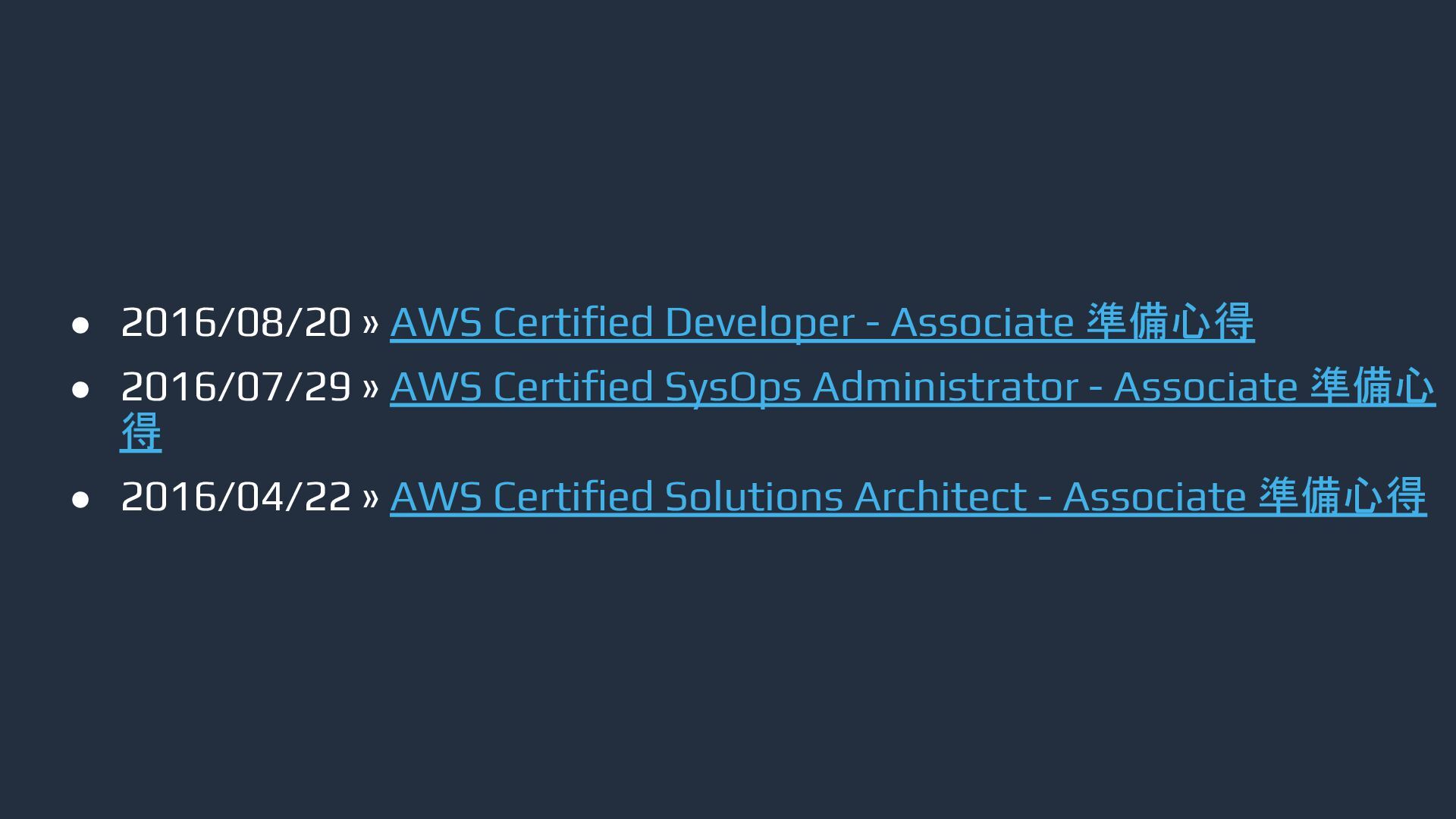Click the bullet before 2016/04/22

pos(80,500)
